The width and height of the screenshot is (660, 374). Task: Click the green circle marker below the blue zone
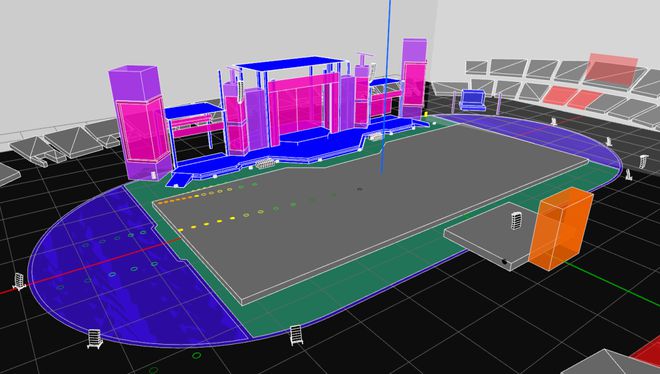(197, 355)
